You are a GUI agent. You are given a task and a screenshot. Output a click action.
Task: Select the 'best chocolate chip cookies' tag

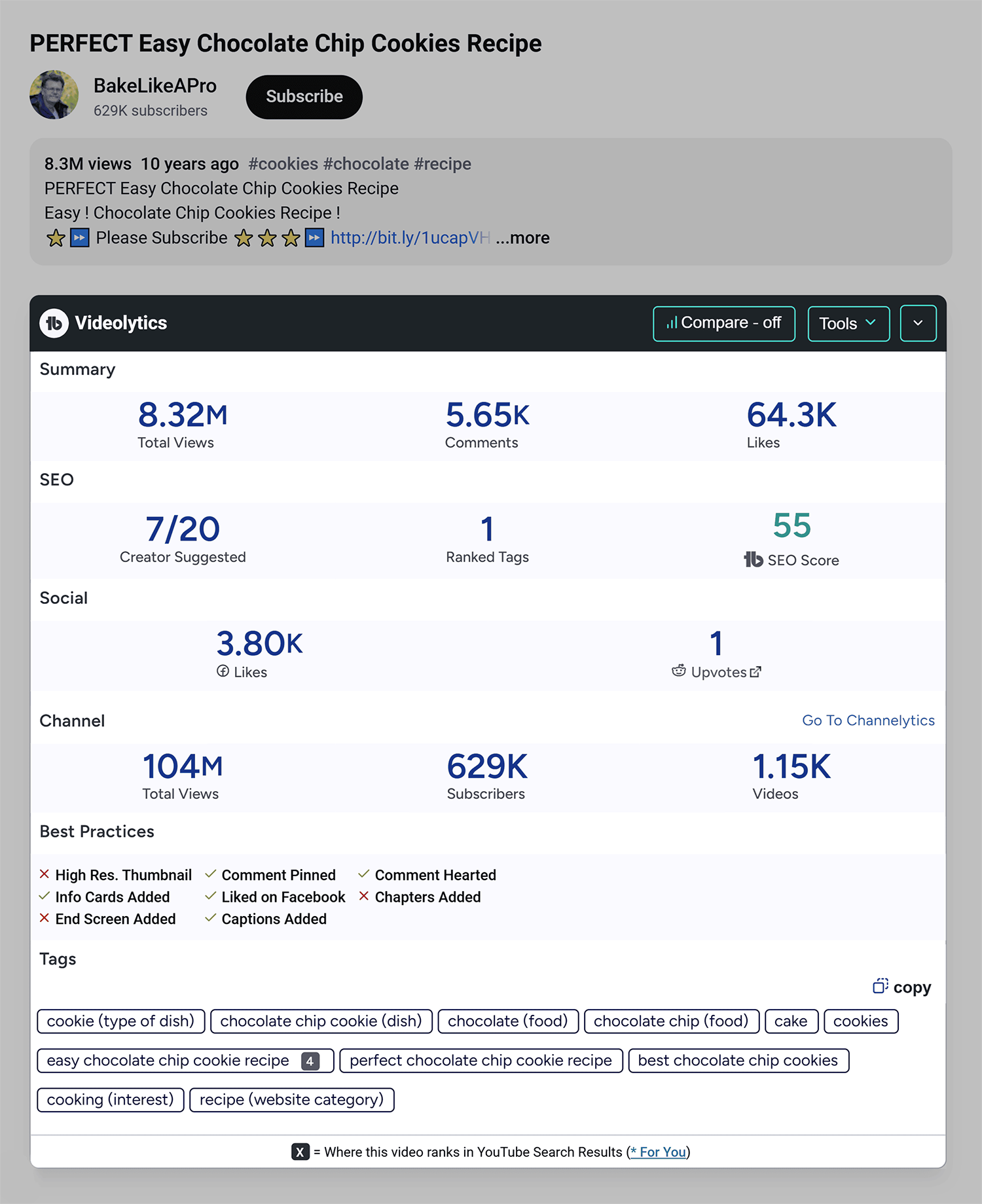(738, 1061)
